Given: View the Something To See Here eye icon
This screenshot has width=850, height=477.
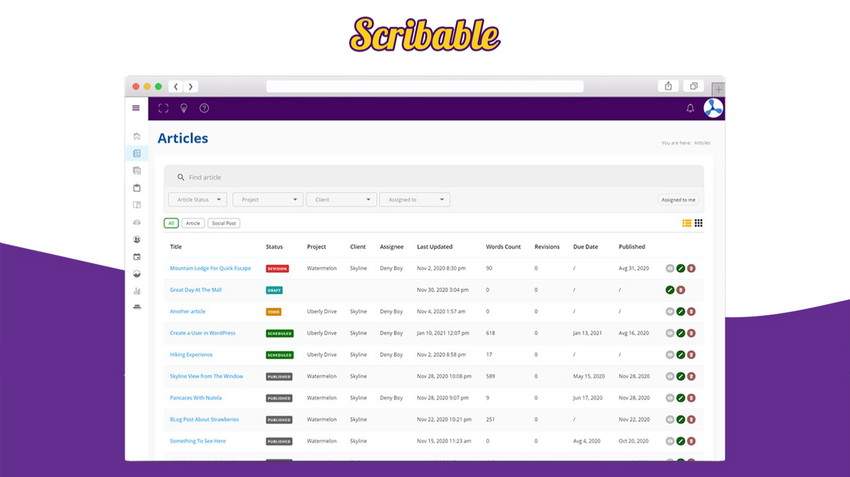Looking at the screenshot, I should [670, 441].
